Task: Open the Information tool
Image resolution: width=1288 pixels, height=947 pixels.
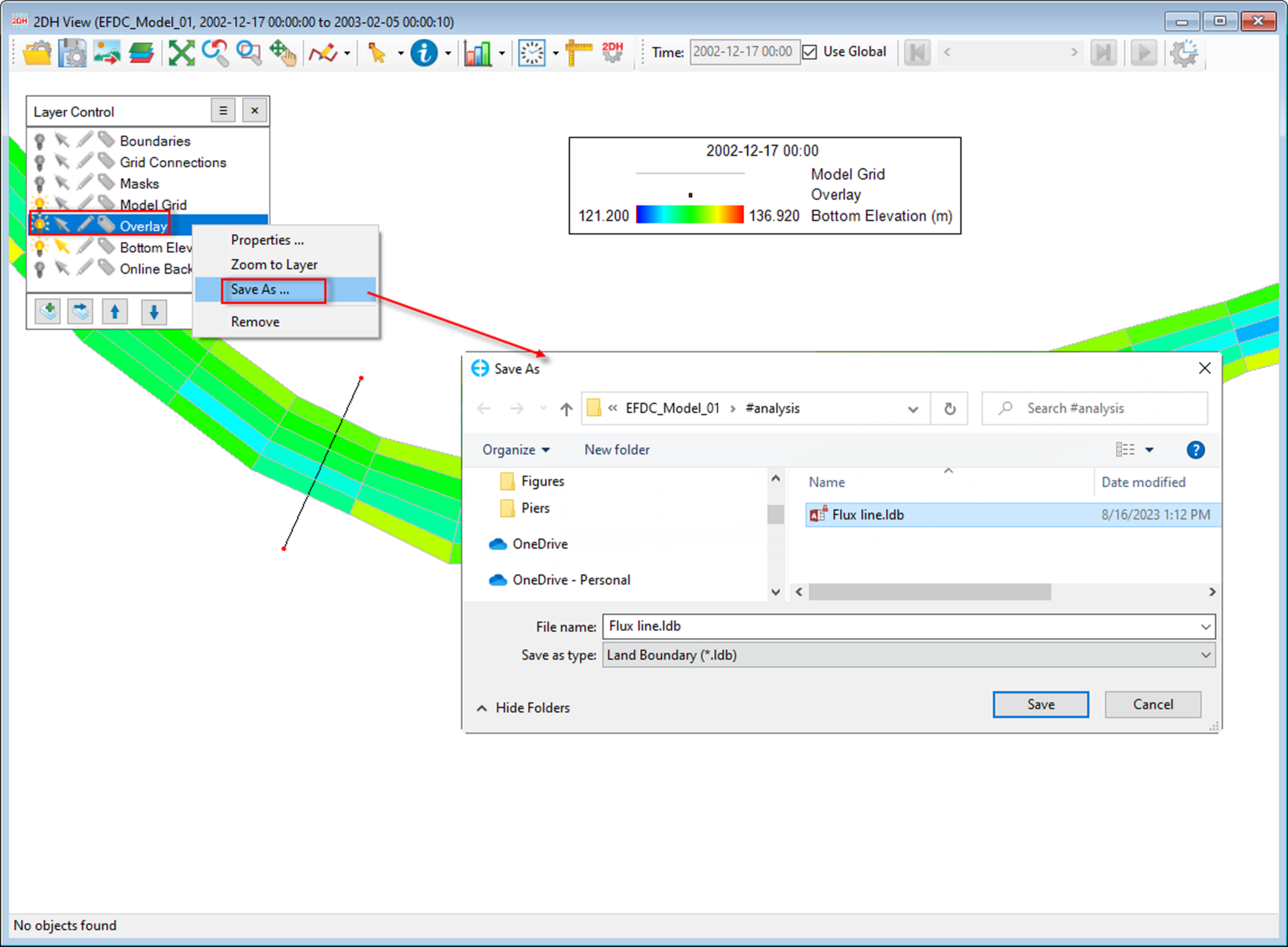Action: point(423,52)
